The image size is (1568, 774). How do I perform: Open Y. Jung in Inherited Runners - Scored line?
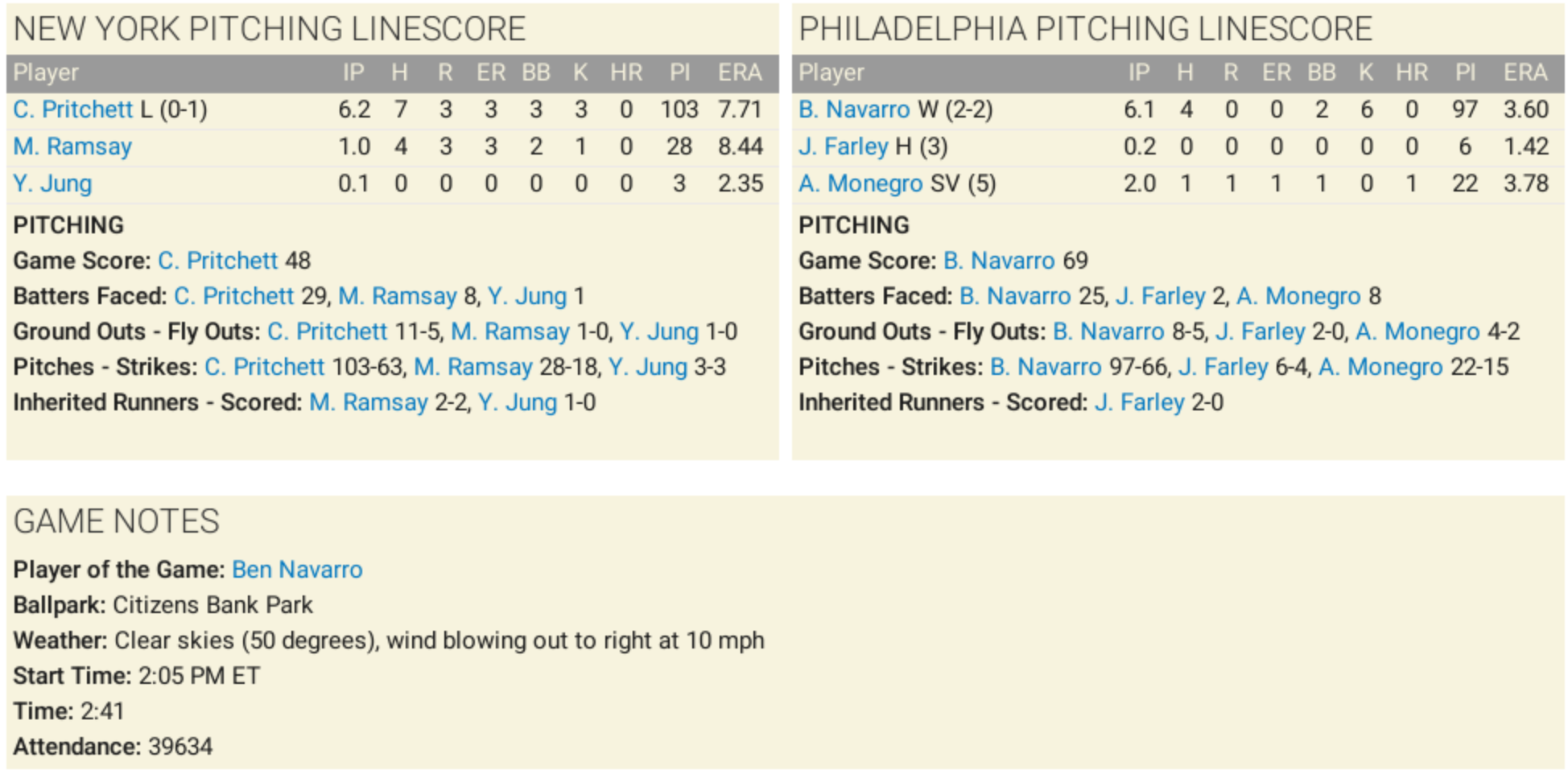point(517,402)
